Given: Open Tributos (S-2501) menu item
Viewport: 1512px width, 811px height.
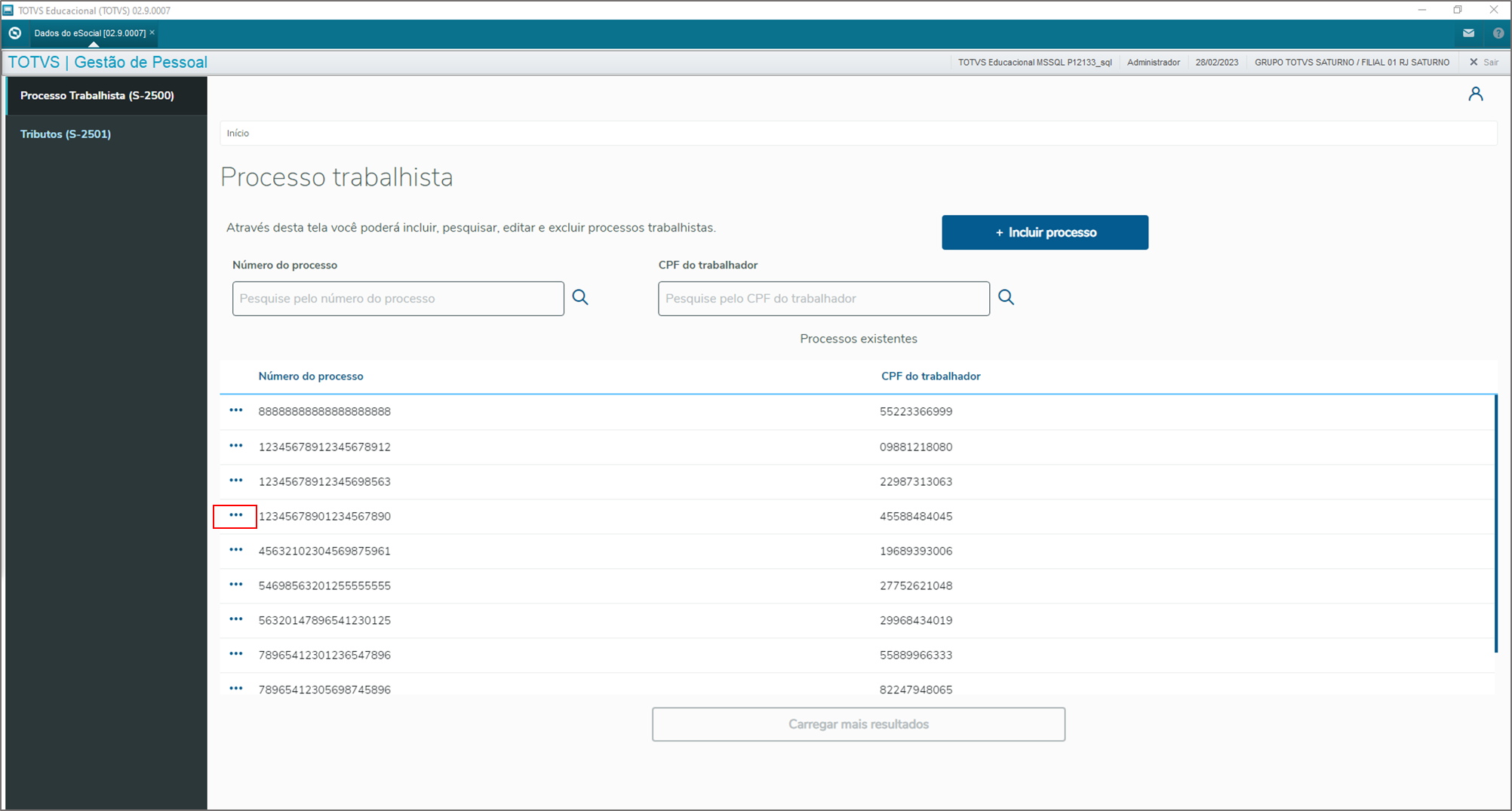Looking at the screenshot, I should [x=106, y=134].
